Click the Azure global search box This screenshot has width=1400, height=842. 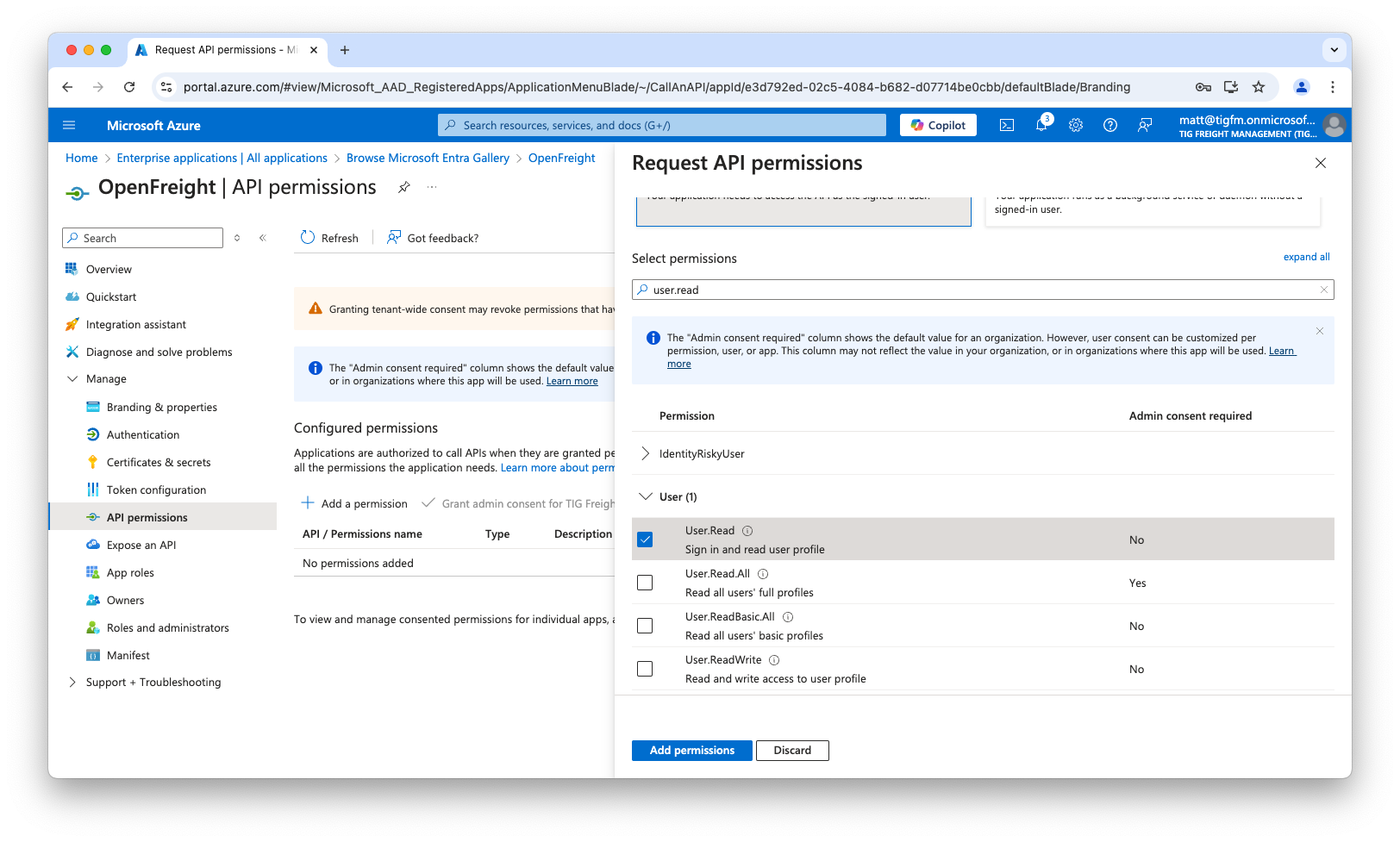point(662,125)
